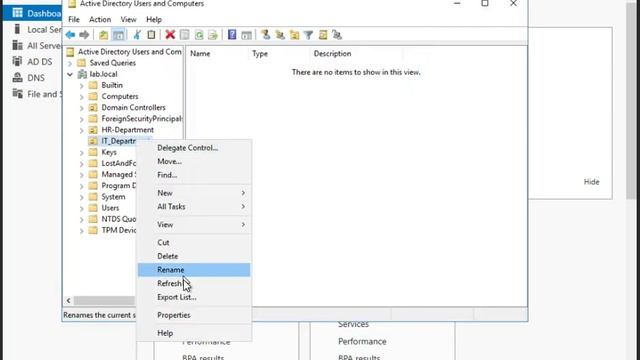Select Refresh in context menu

[x=194, y=283]
